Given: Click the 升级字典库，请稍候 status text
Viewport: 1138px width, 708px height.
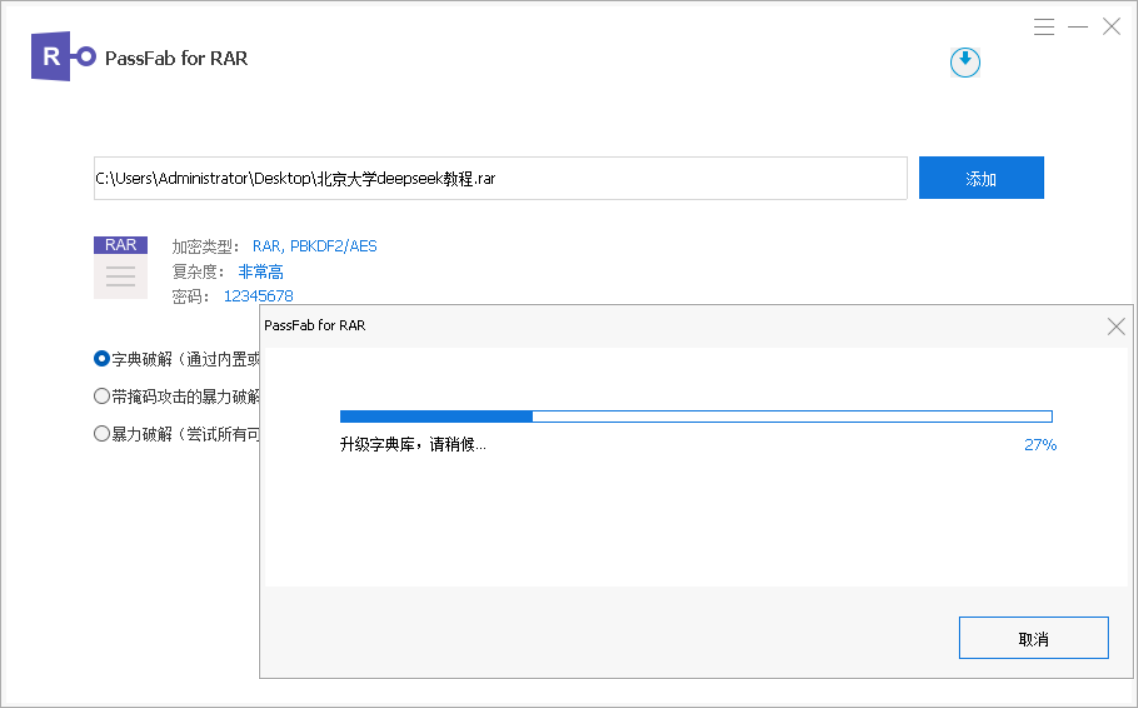Looking at the screenshot, I should tap(413, 445).
